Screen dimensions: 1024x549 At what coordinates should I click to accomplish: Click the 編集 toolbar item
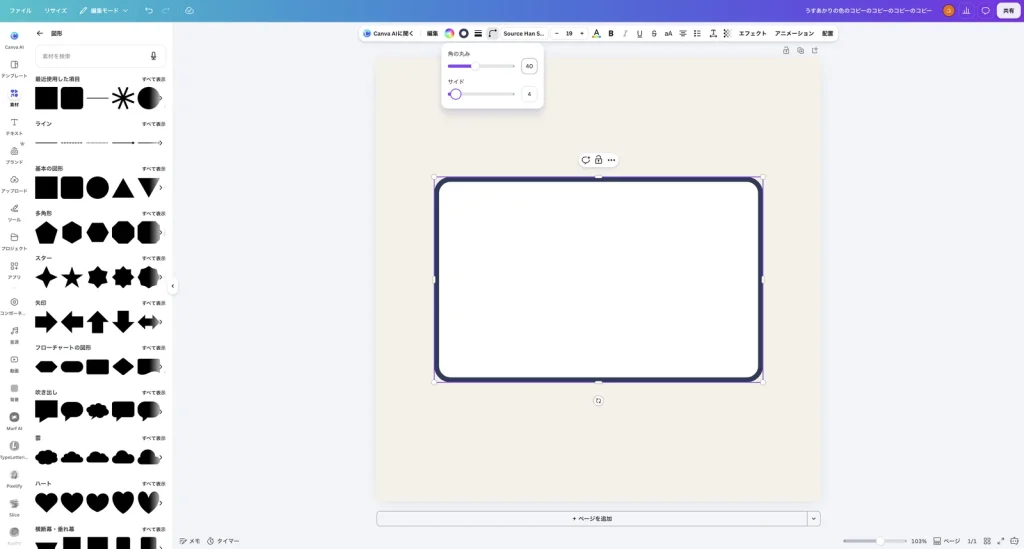pos(432,33)
